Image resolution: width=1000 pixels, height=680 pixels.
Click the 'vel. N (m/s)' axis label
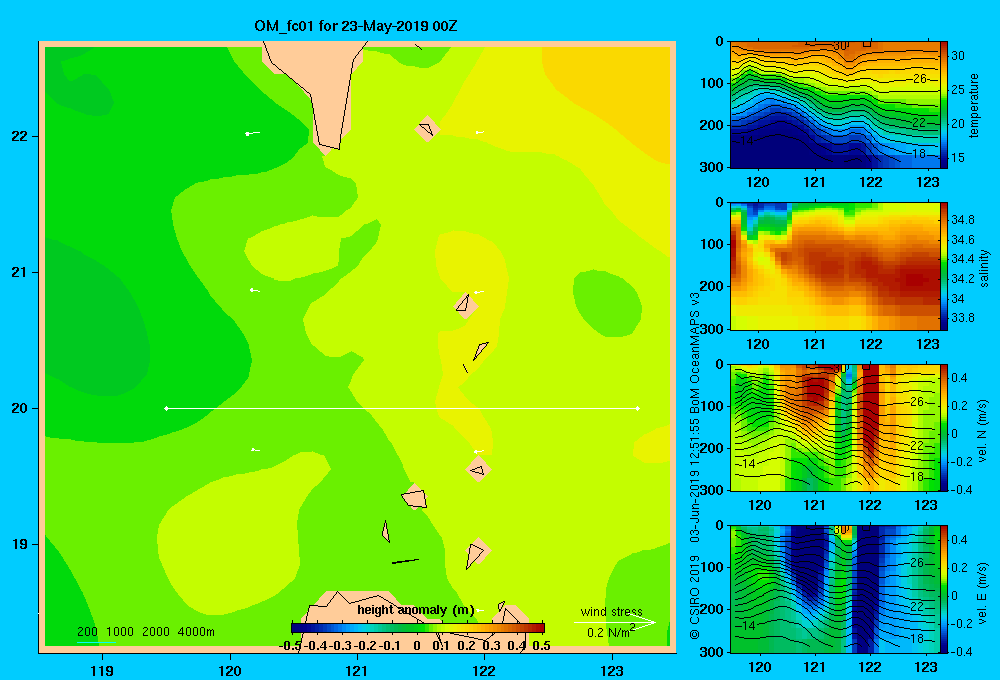click(x=983, y=431)
